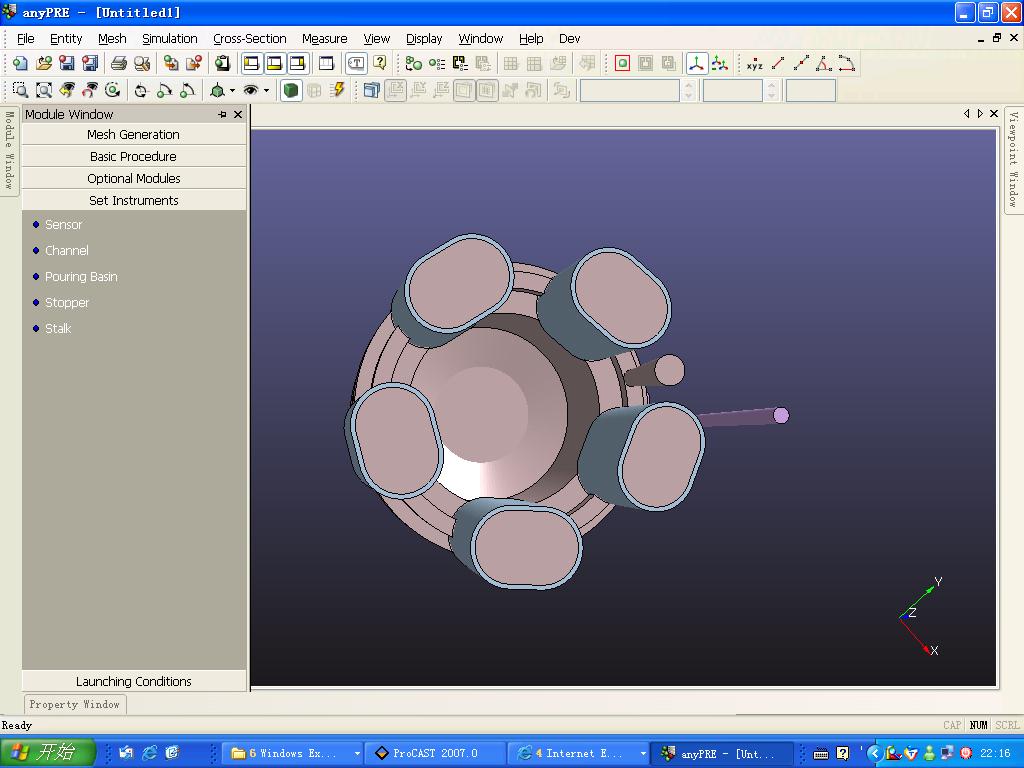Select the angle measurement tool icon
Image resolution: width=1024 pixels, height=768 pixels.
click(x=823, y=63)
